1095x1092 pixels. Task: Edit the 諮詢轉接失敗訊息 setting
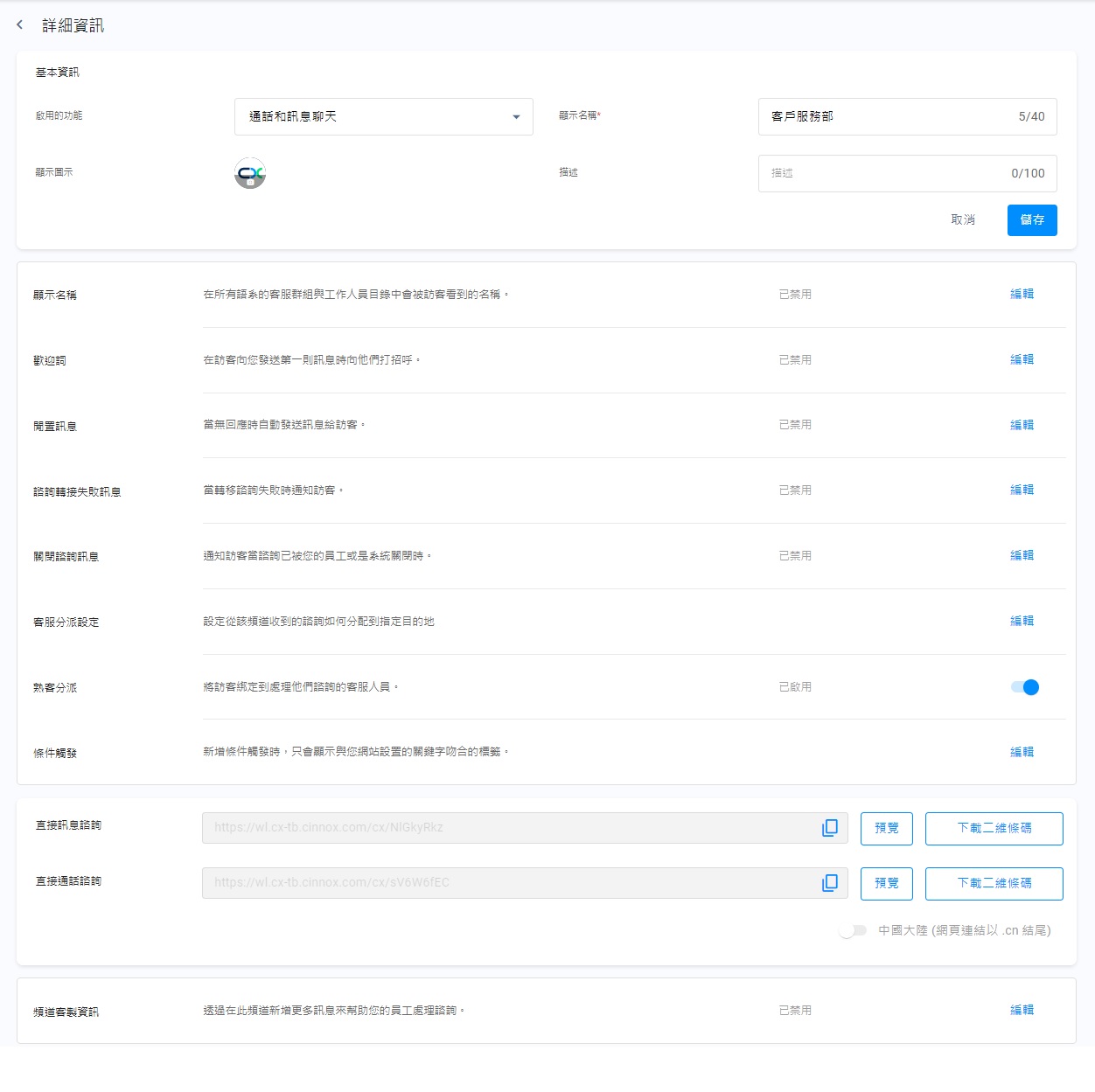click(1022, 490)
